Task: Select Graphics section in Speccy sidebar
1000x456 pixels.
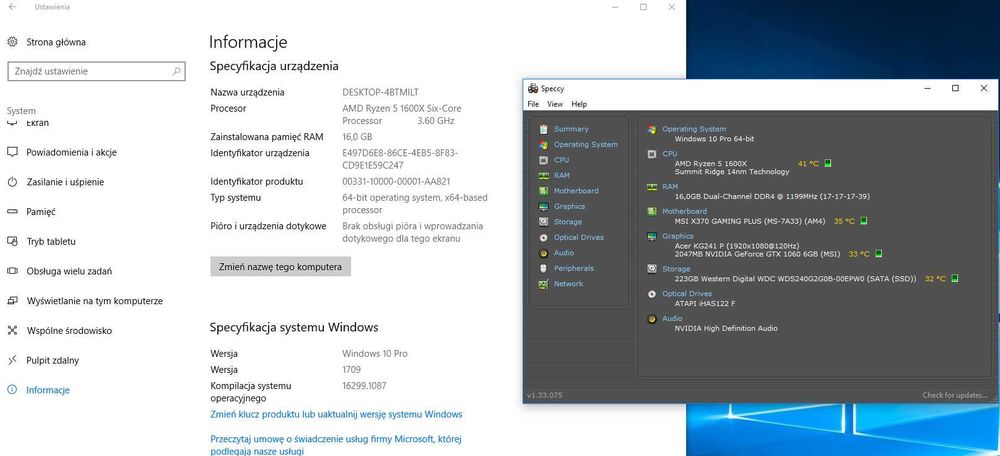Action: pos(569,207)
